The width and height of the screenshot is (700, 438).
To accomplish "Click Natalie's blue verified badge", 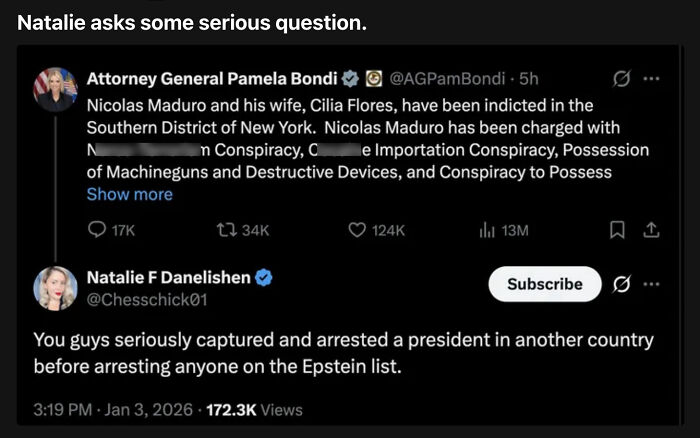I will point(265,277).
